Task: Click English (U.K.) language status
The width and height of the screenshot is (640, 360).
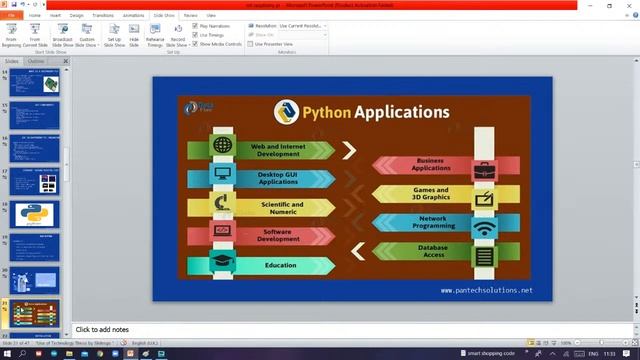Action: click(145, 343)
